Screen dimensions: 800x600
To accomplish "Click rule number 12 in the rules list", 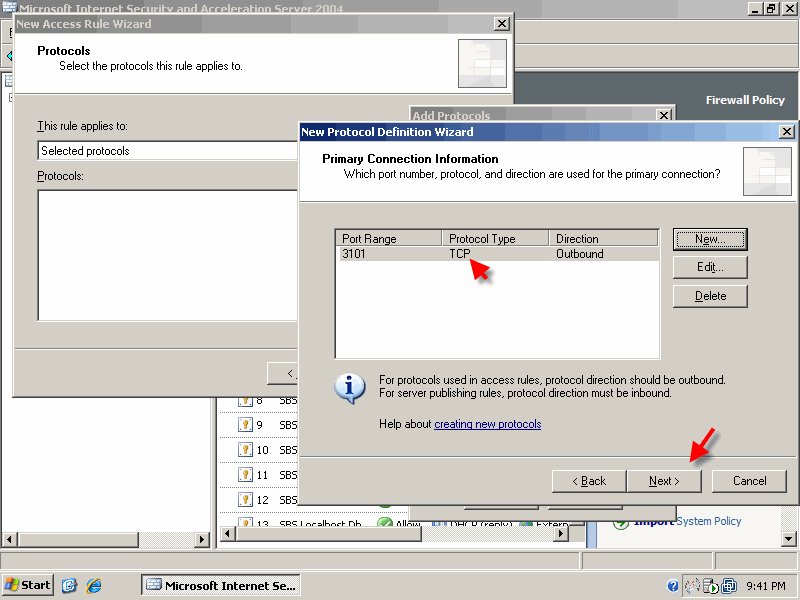I will (262, 499).
